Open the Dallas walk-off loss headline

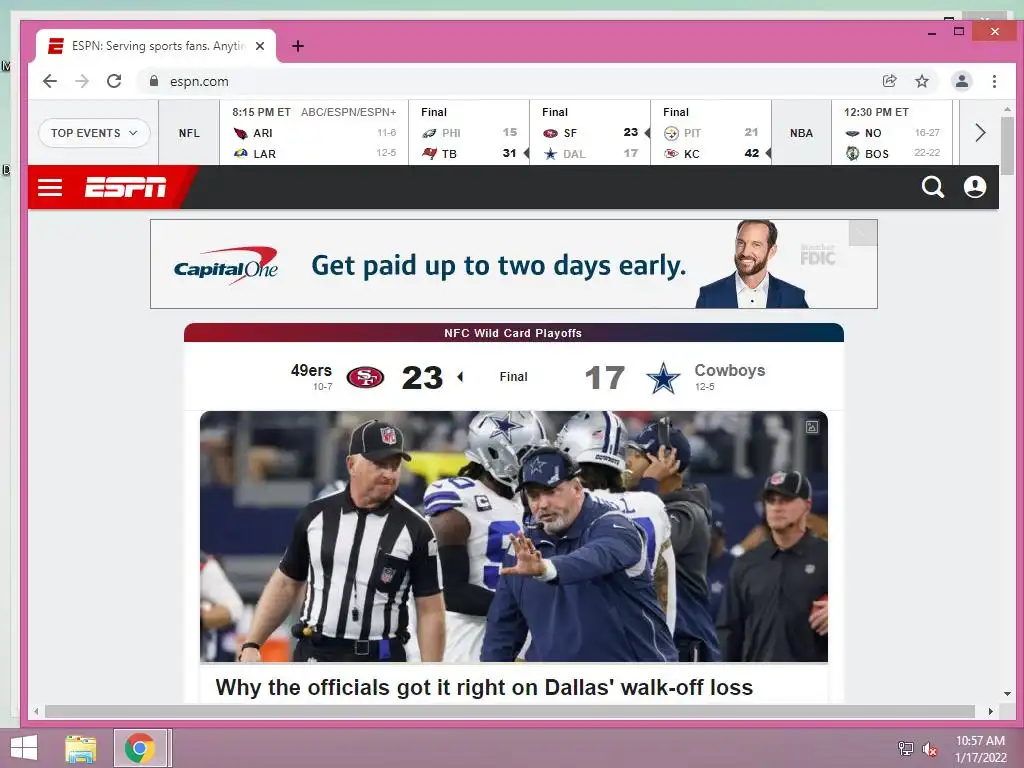(484, 688)
